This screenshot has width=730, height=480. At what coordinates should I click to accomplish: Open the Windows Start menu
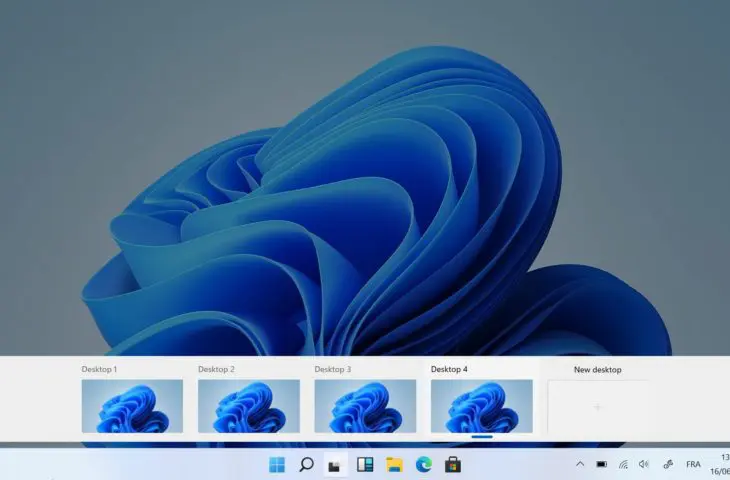click(x=277, y=464)
